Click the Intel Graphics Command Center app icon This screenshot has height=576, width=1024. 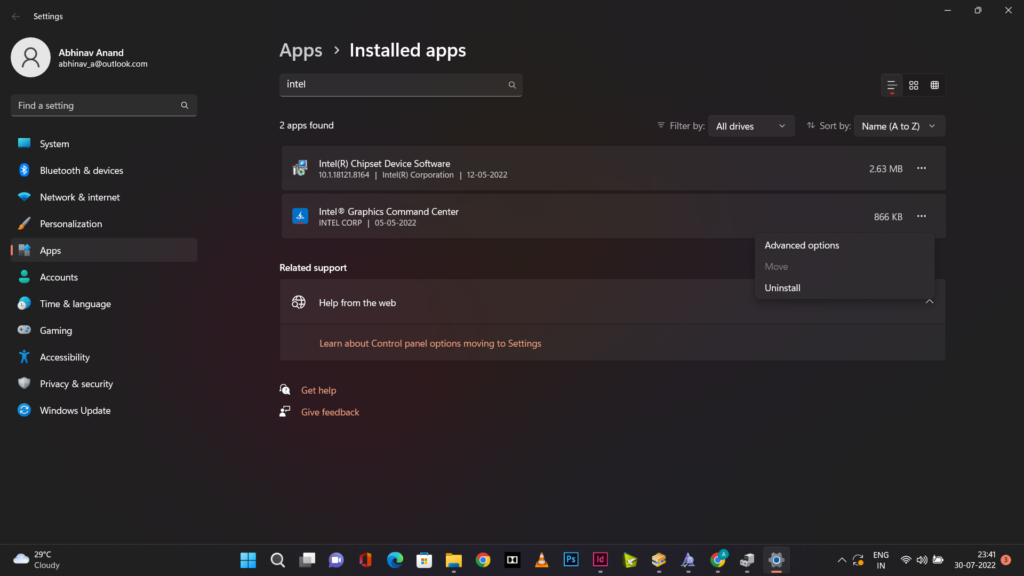point(300,216)
